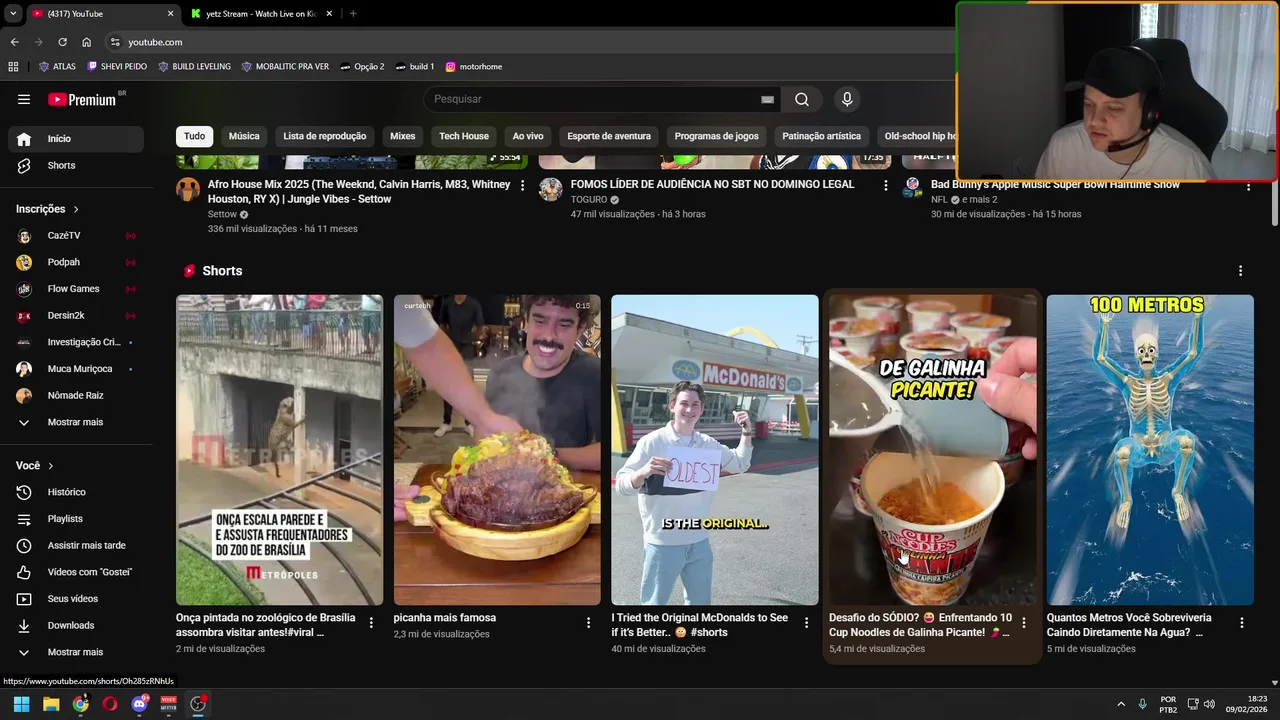
Task: Open options for Quantos Metros short
Action: pos(1241,622)
